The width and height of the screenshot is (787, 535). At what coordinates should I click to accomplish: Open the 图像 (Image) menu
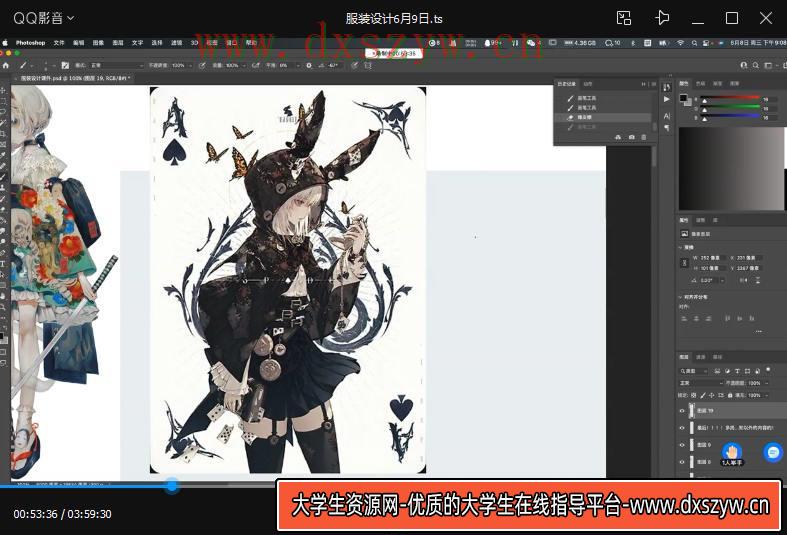click(98, 43)
